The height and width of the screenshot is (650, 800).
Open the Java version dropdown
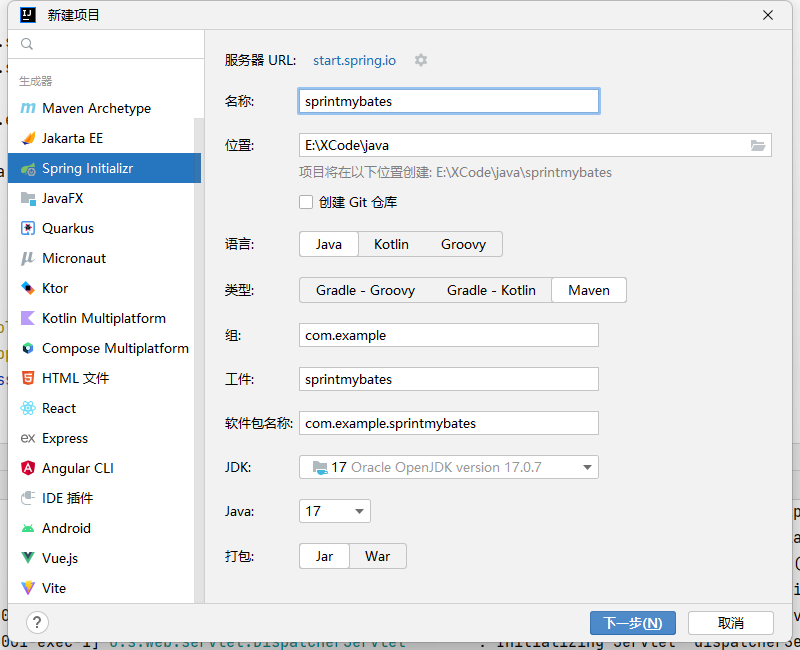(335, 511)
